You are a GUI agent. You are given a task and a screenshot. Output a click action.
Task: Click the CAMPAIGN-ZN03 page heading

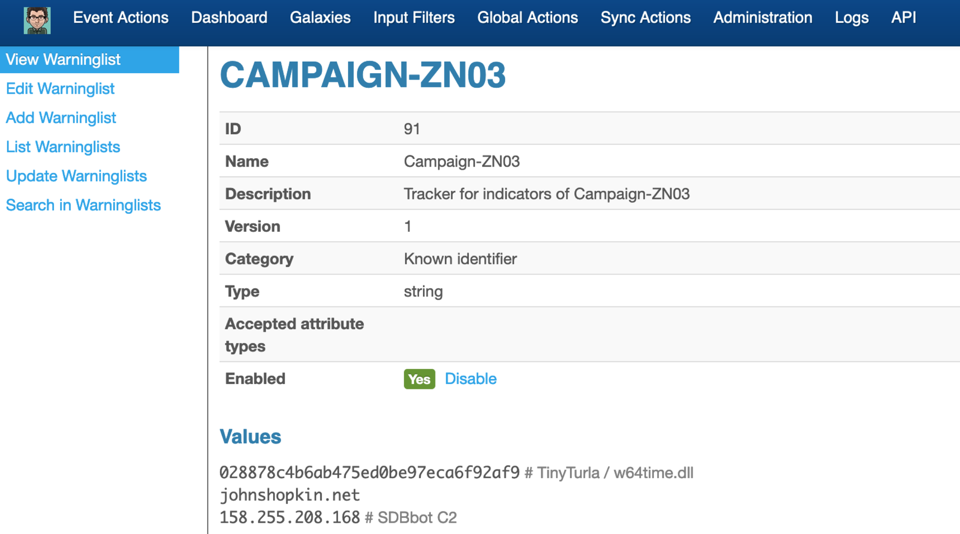pyautogui.click(x=363, y=75)
